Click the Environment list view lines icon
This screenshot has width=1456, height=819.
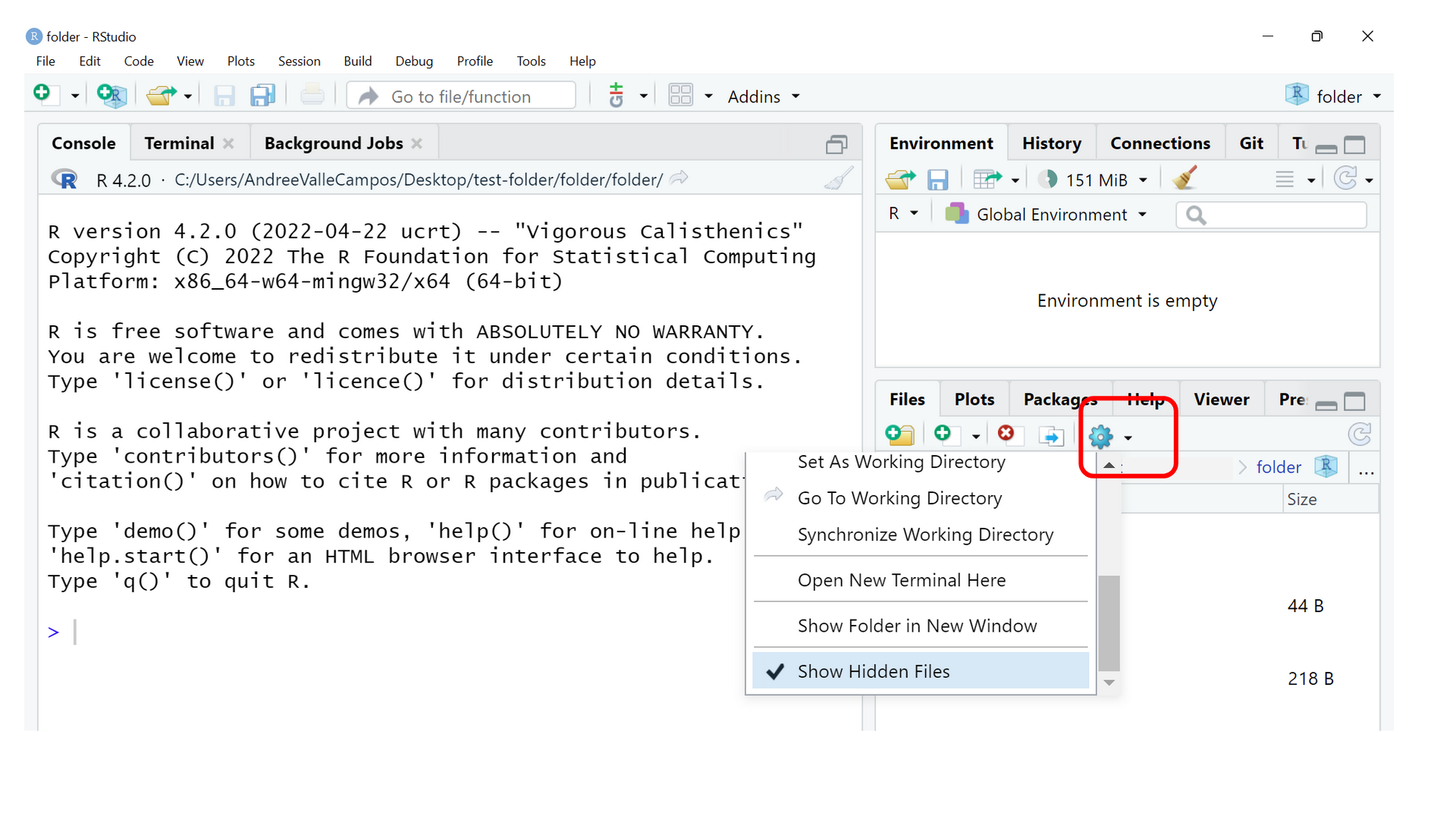1285,180
